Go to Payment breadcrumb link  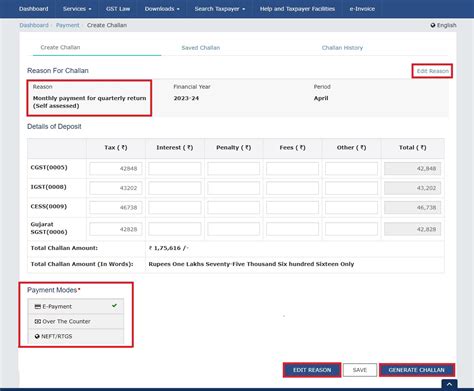68,25
